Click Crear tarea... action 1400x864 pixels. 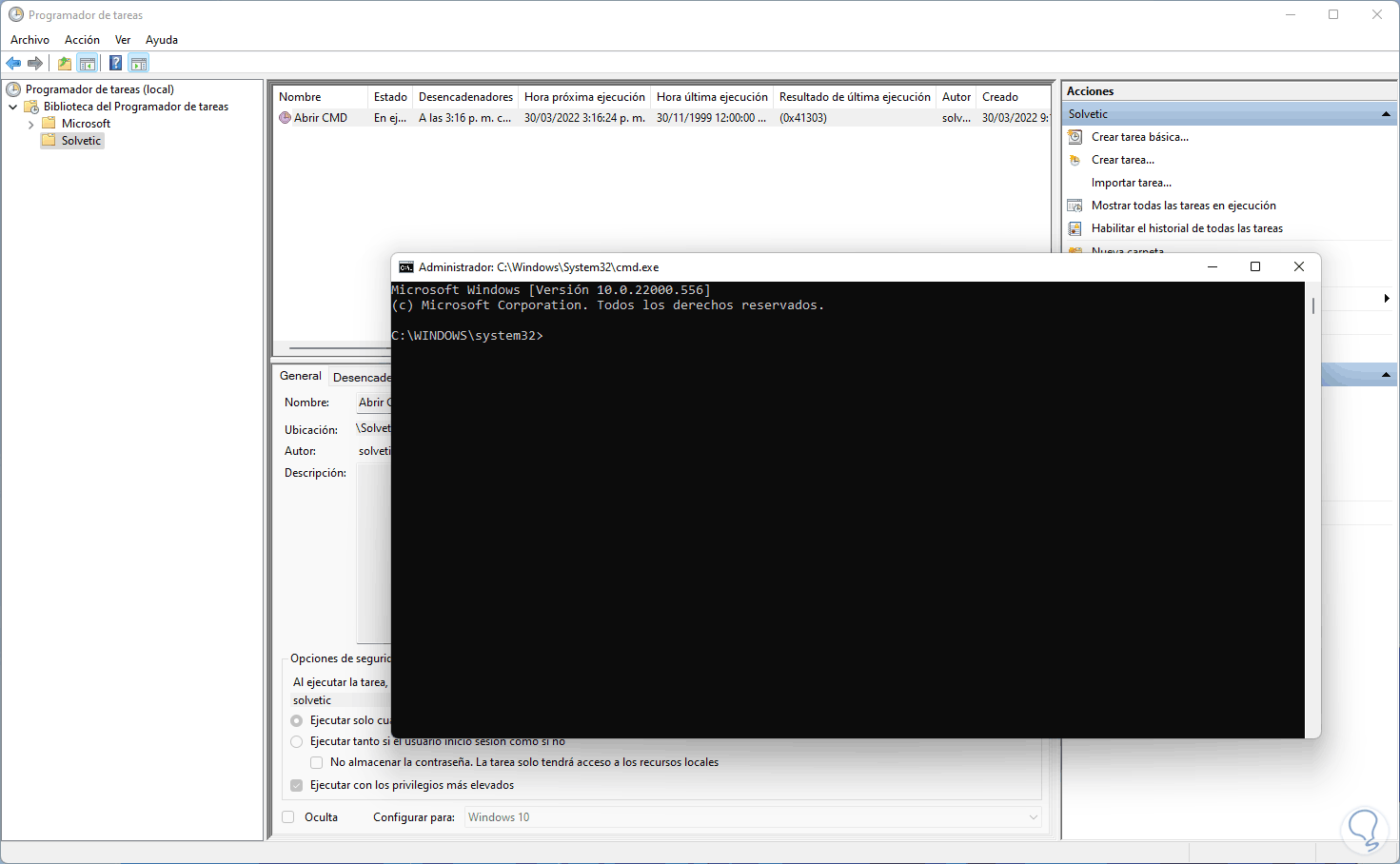[x=1123, y=160]
